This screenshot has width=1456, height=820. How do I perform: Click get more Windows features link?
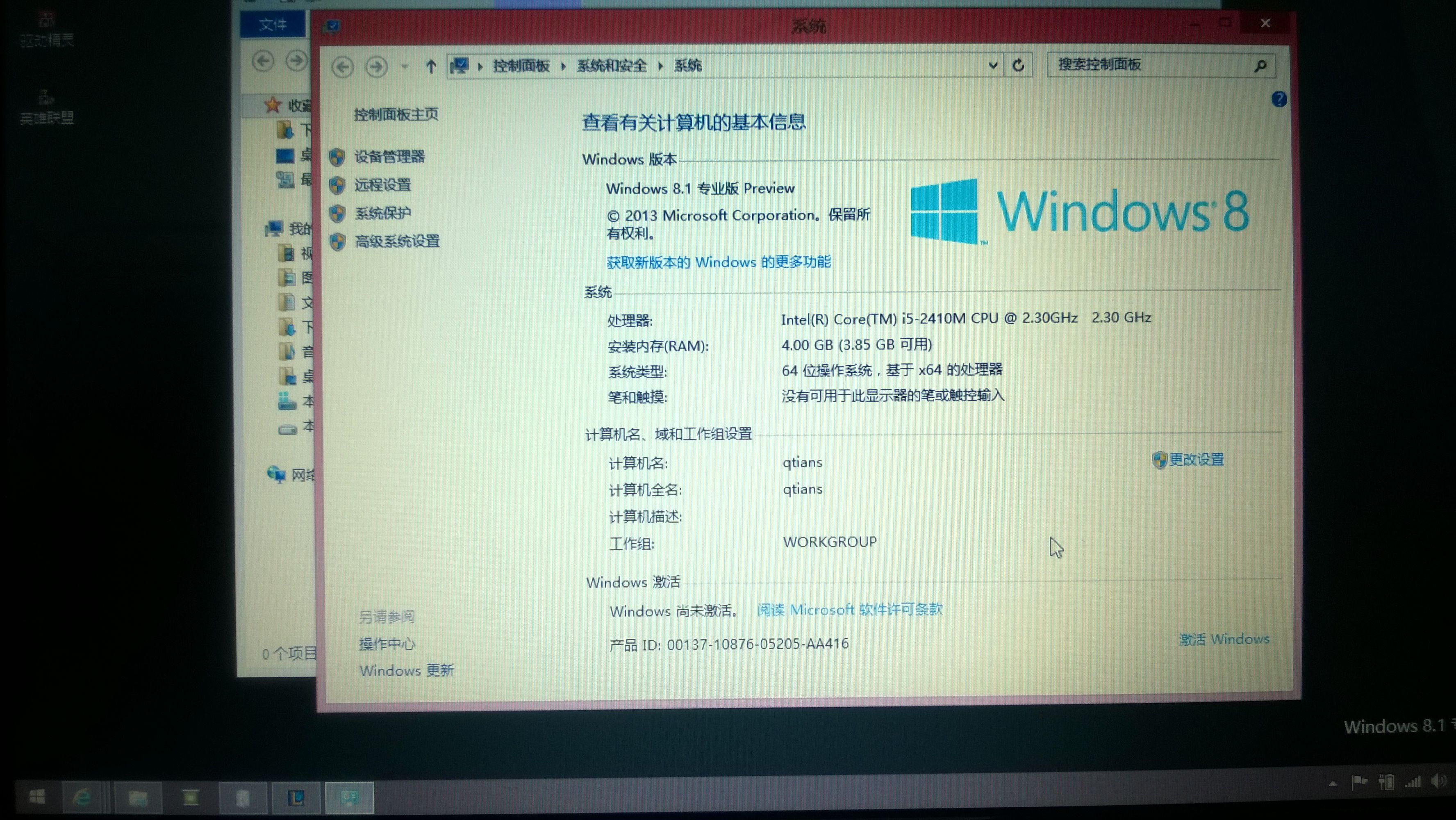[719, 262]
